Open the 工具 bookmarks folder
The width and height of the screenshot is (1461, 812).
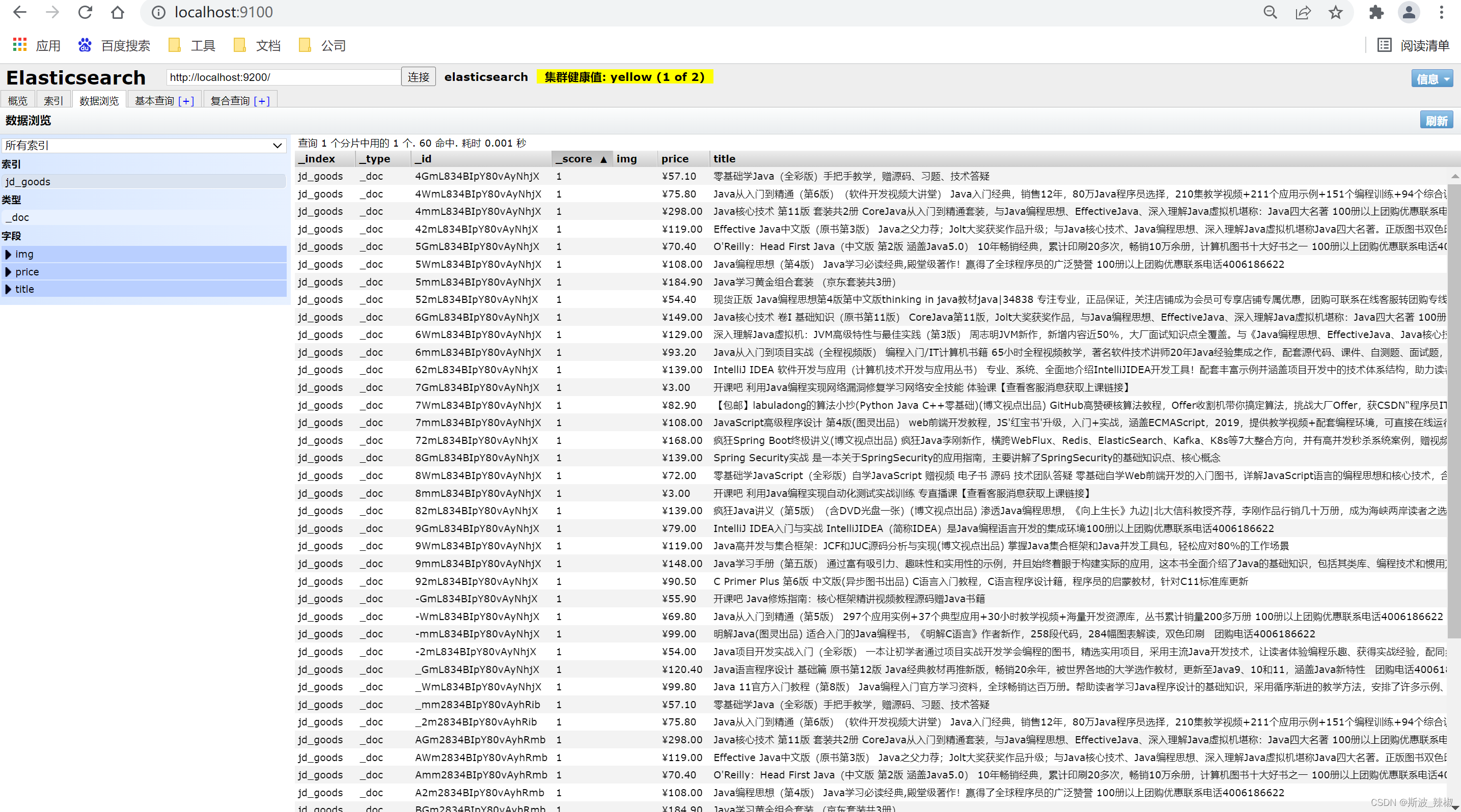(191, 45)
